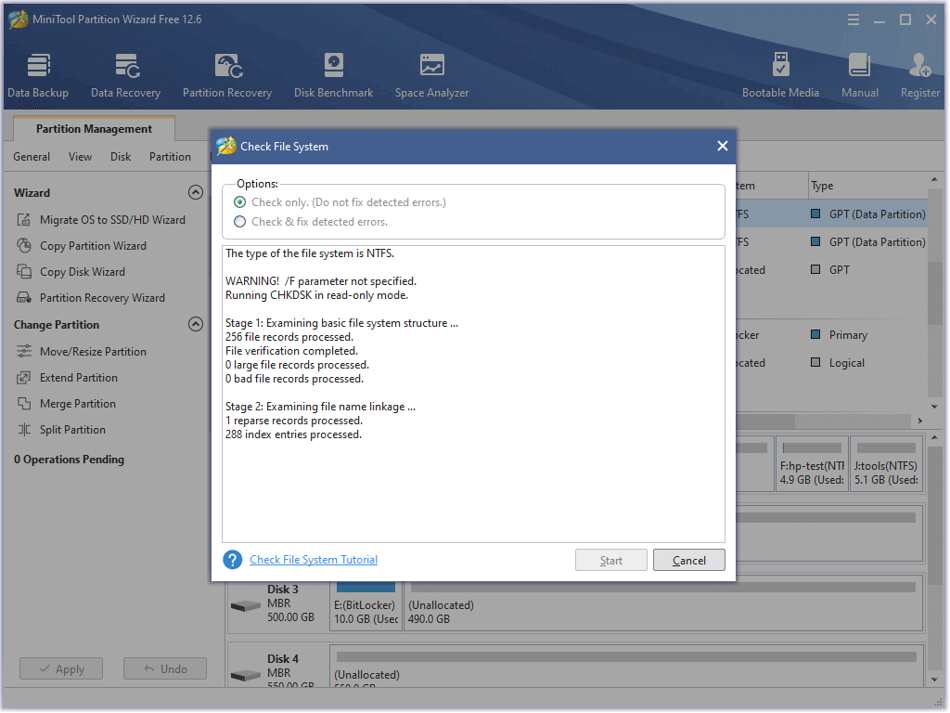Select Check & fix detected errors option
The height and width of the screenshot is (713, 950).
click(x=240, y=222)
